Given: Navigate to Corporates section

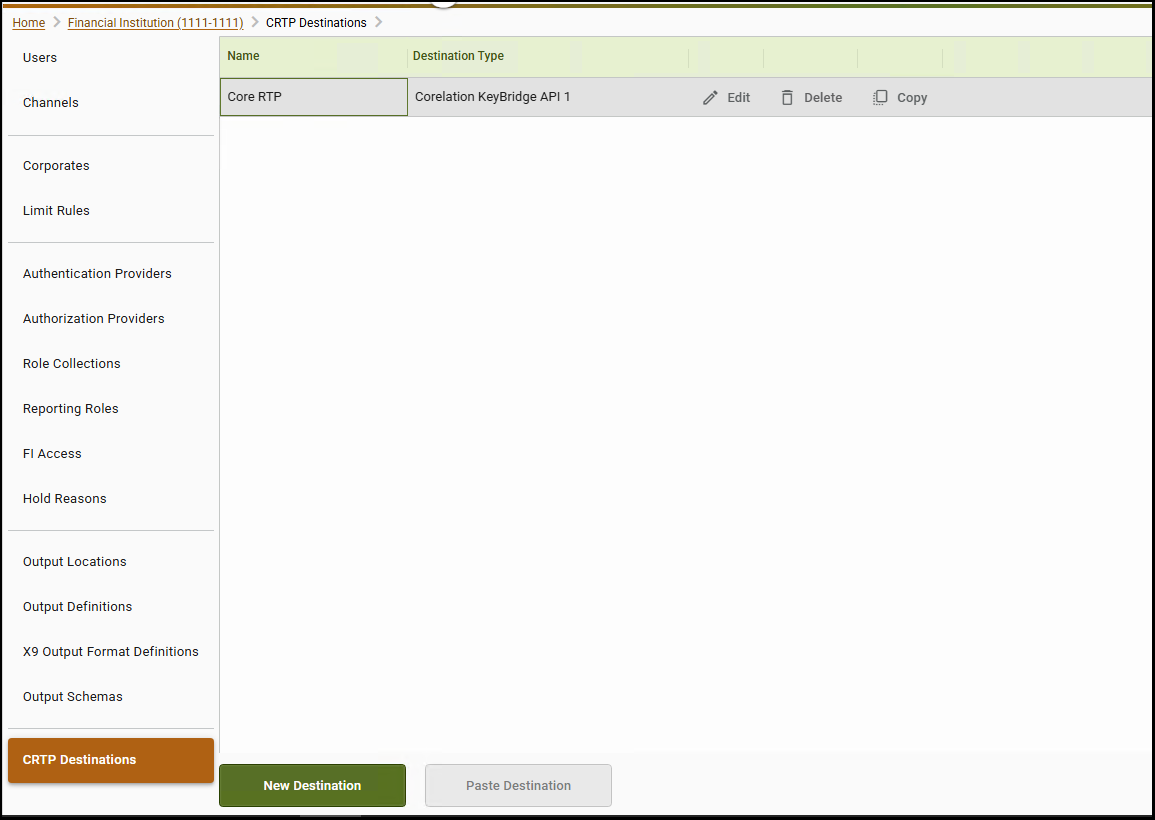Looking at the screenshot, I should point(56,166).
